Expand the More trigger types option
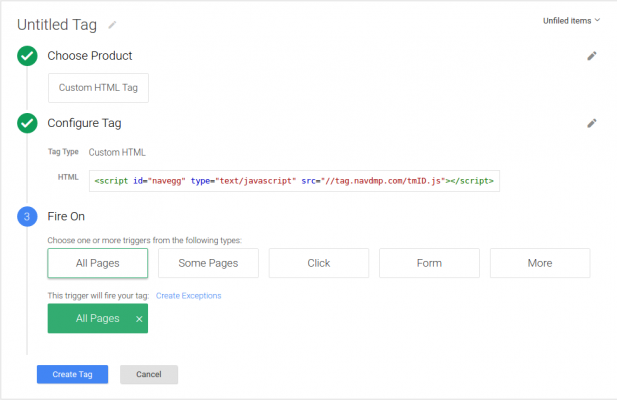This screenshot has height=400, width=617. click(x=540, y=263)
